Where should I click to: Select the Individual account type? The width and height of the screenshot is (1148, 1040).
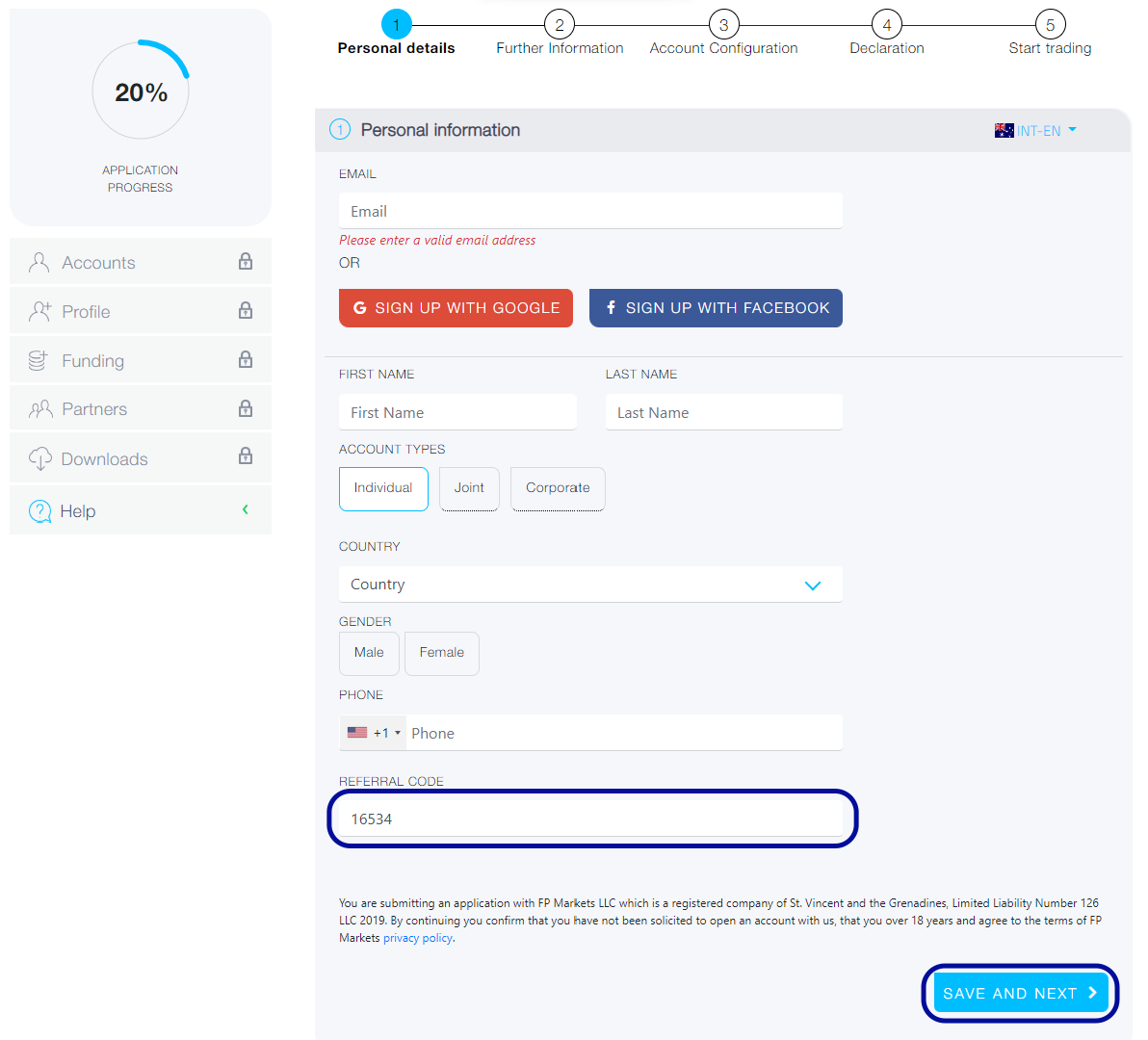point(383,488)
